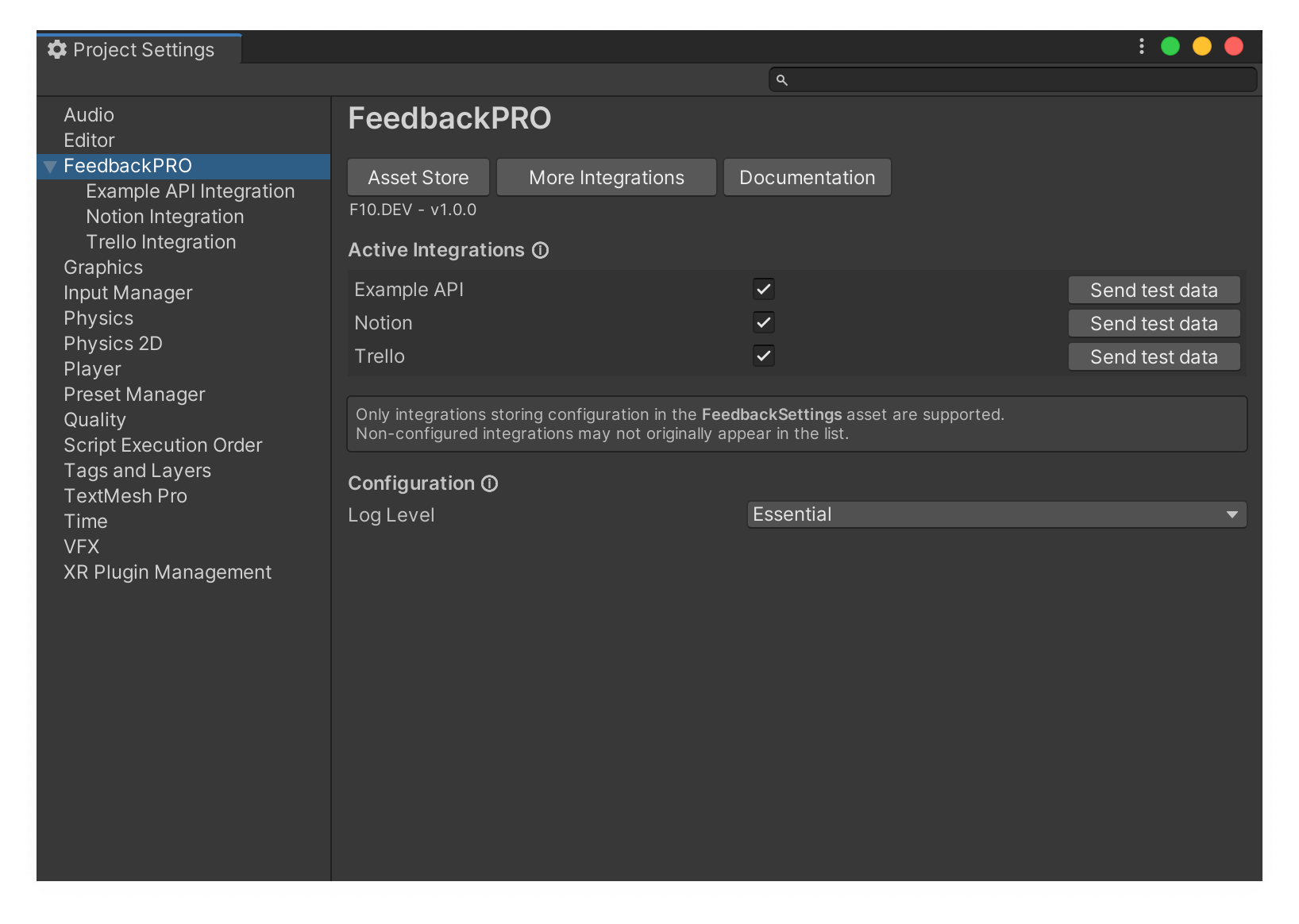Disable the Example API integration
This screenshot has height=924, width=1299.
(x=763, y=289)
